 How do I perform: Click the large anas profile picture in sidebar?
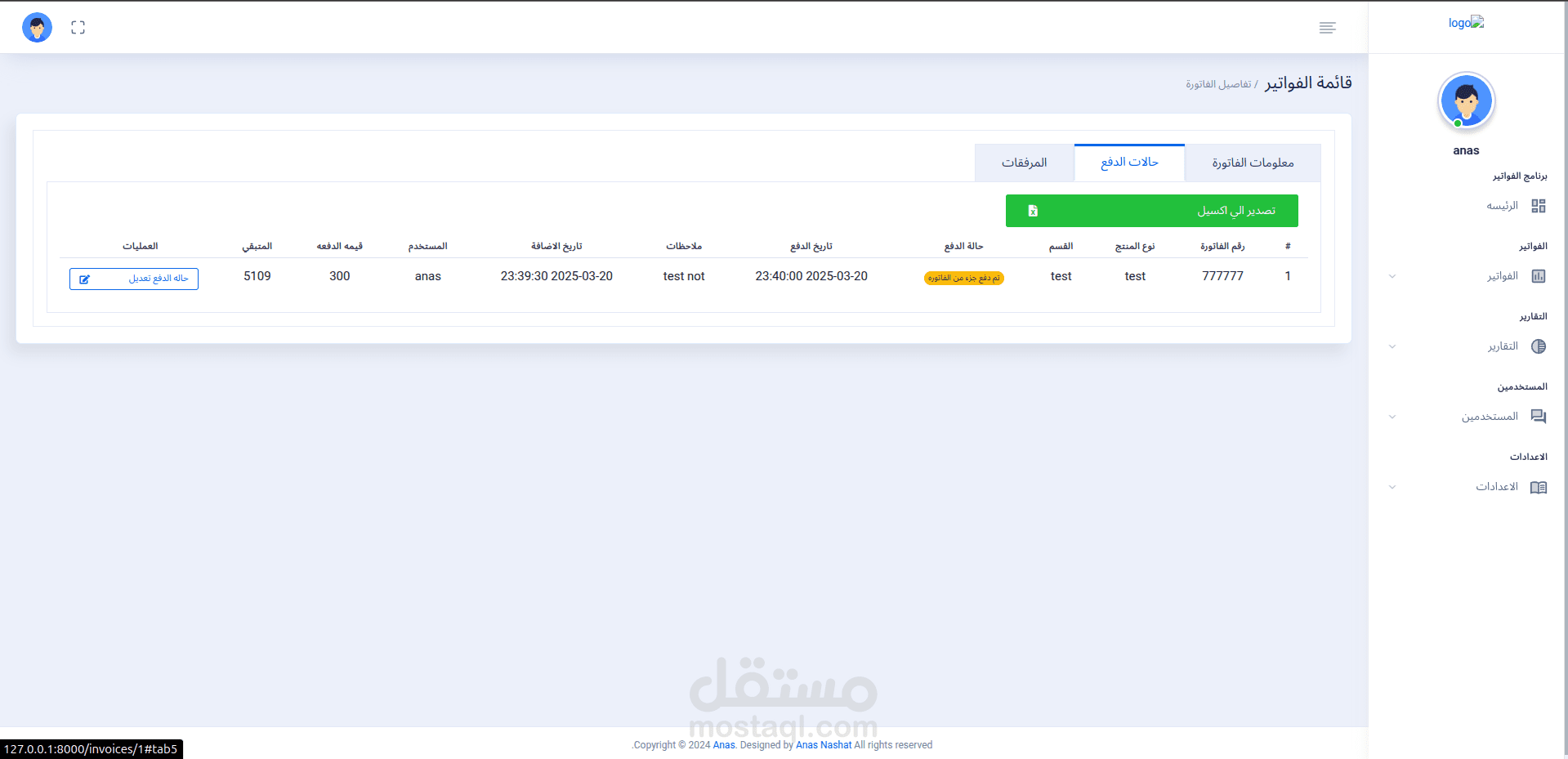tap(1467, 100)
